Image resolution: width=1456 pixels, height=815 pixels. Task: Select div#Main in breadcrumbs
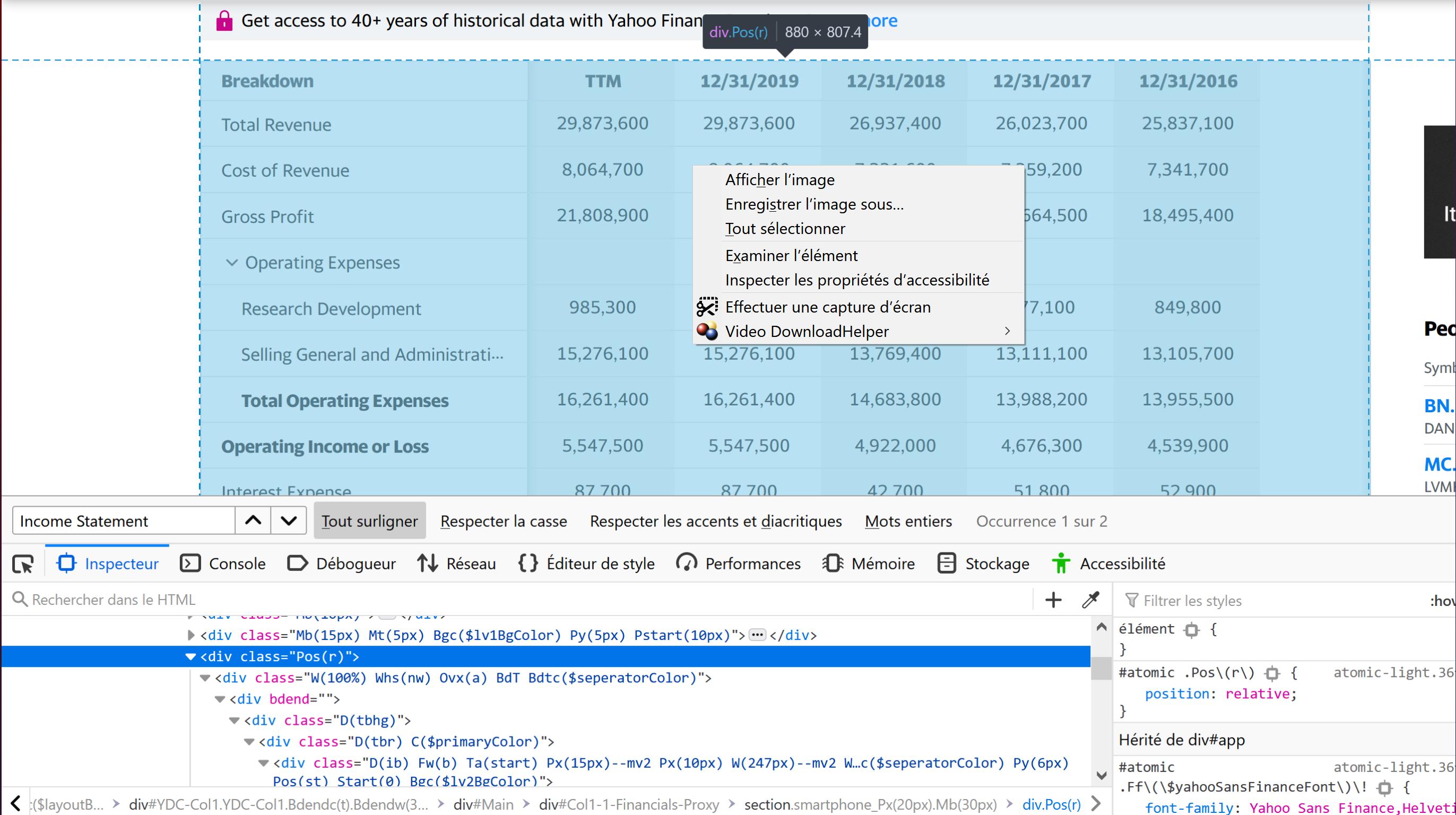(483, 804)
